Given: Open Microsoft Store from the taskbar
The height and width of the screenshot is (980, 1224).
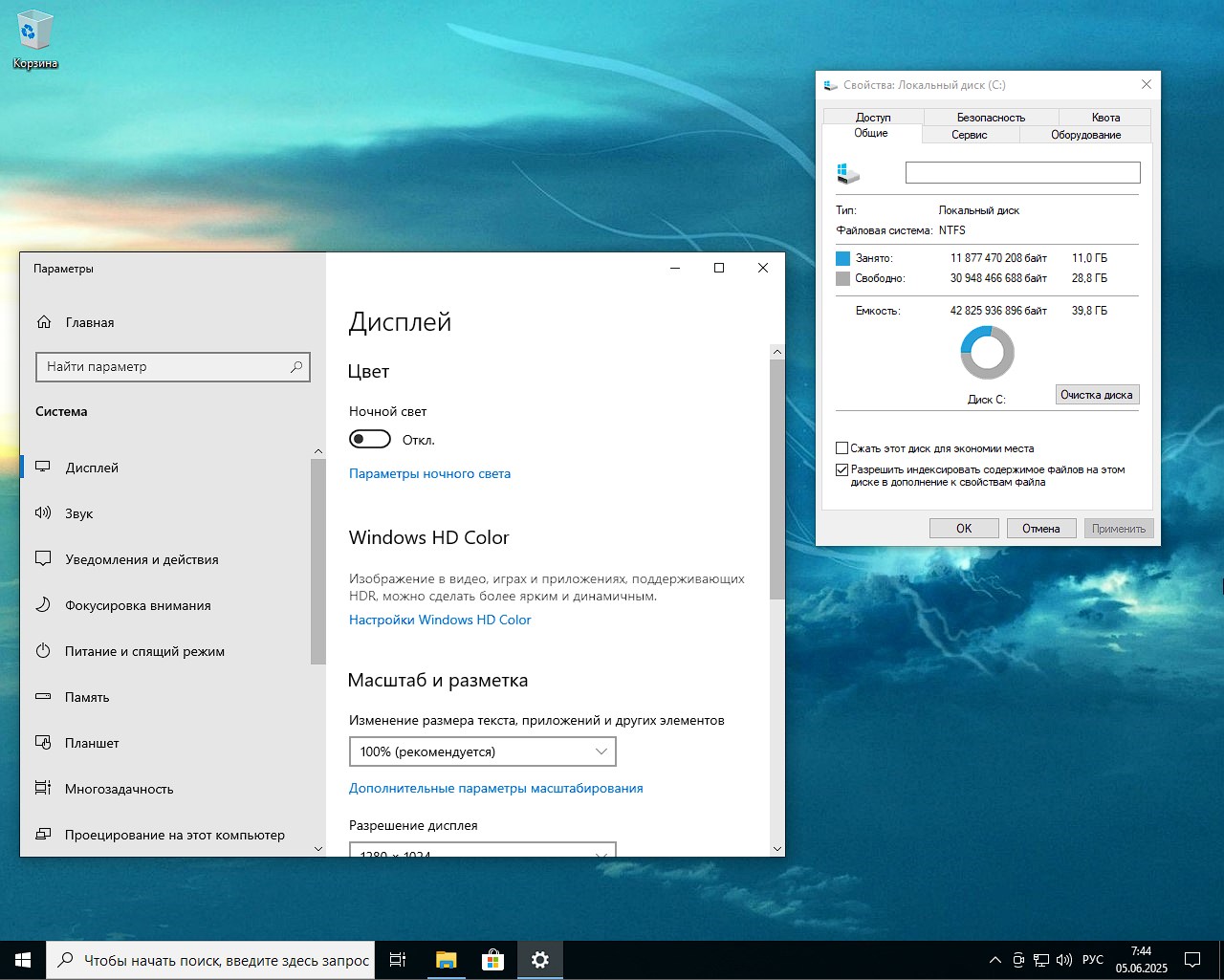Looking at the screenshot, I should pos(492,960).
